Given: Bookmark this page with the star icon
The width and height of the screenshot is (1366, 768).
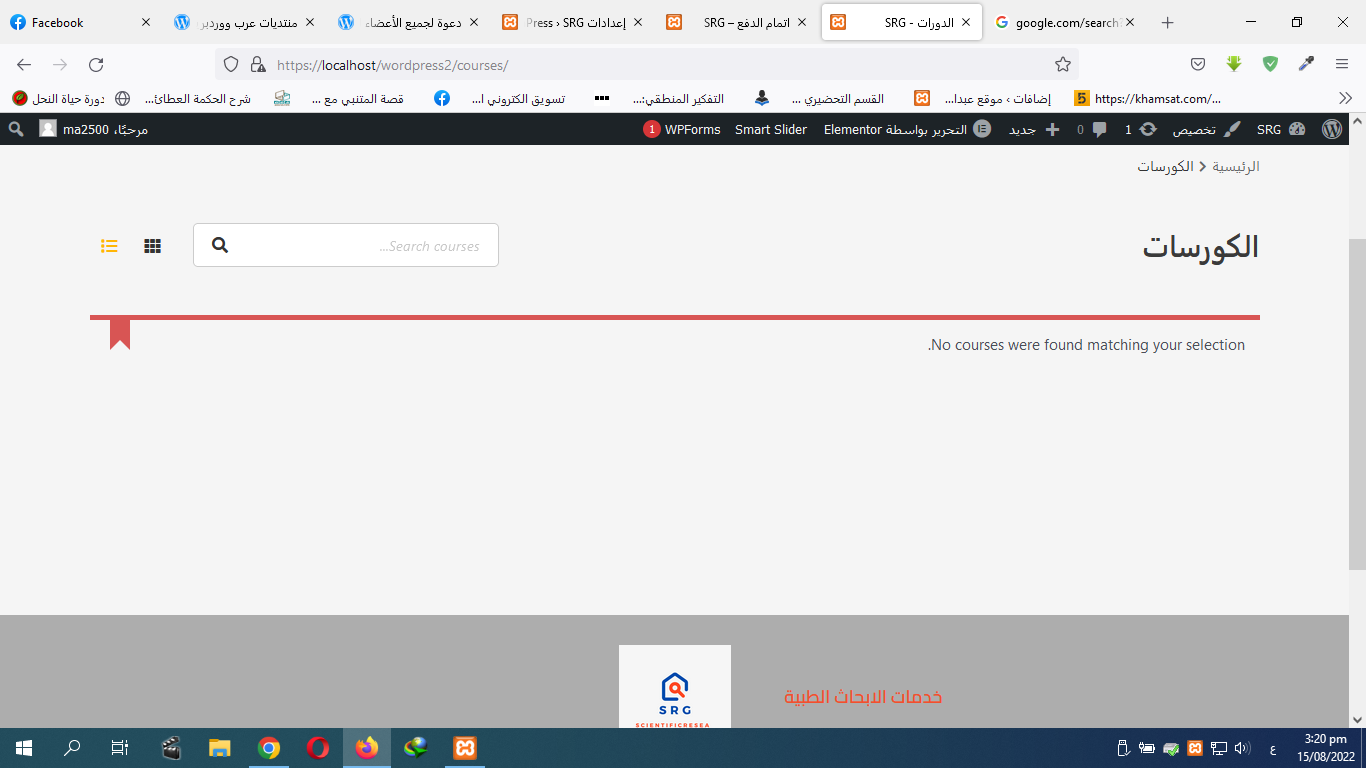Looking at the screenshot, I should point(1063,64).
